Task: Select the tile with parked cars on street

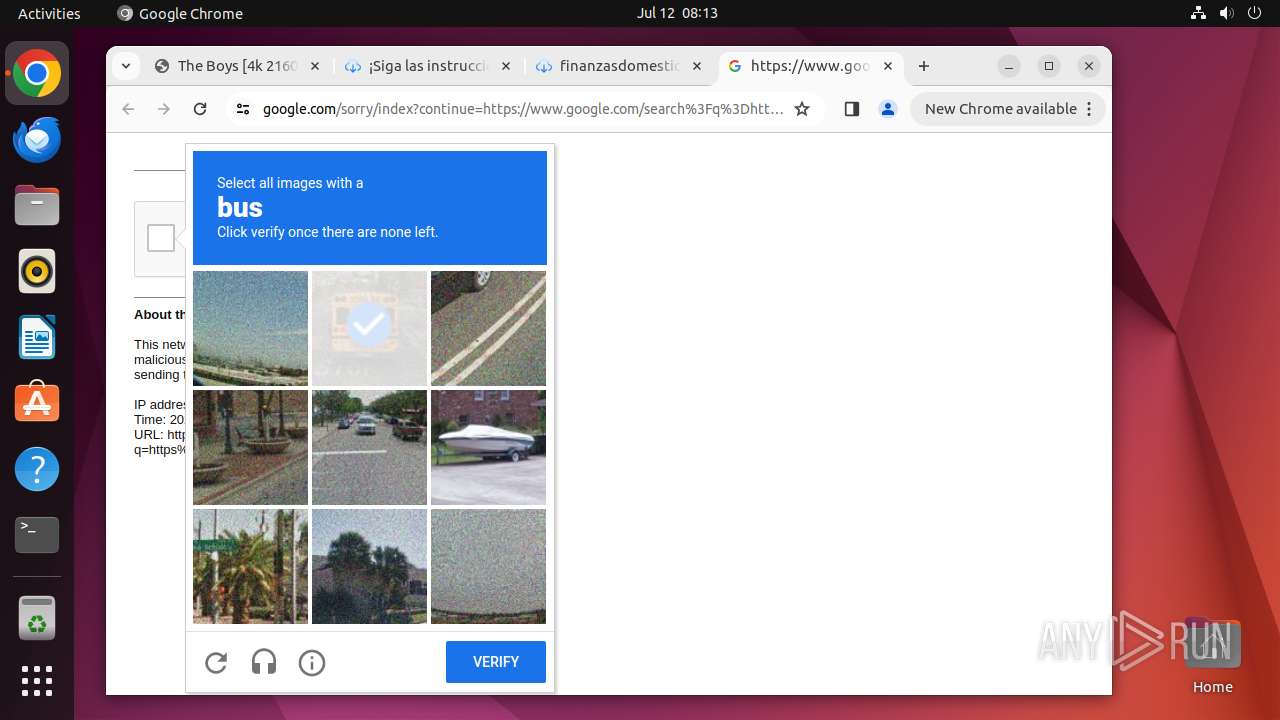Action: coord(369,447)
